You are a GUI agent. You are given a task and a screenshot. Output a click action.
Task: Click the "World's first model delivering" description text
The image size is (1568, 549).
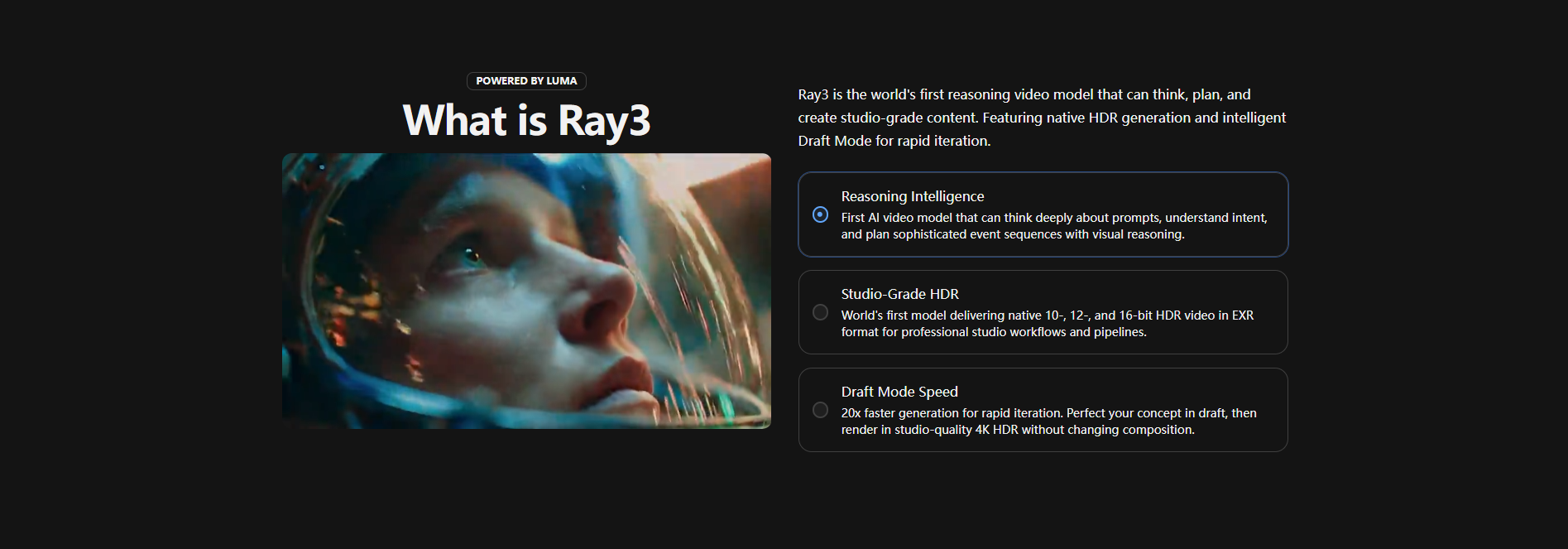coord(1047,315)
